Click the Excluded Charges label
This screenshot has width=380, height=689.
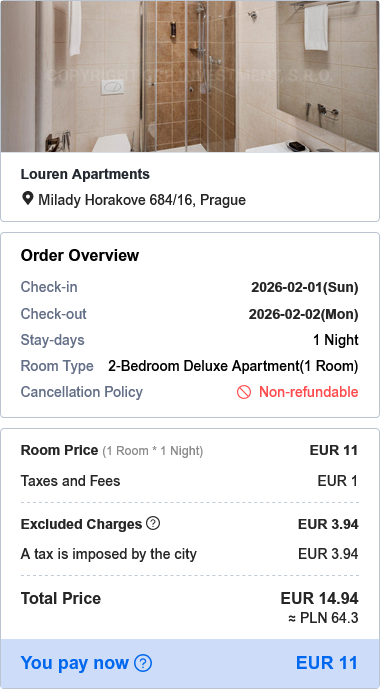(81, 524)
